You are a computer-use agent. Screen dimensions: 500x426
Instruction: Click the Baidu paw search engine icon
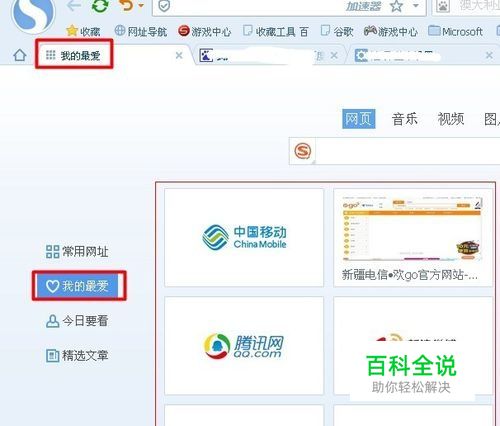443,6
